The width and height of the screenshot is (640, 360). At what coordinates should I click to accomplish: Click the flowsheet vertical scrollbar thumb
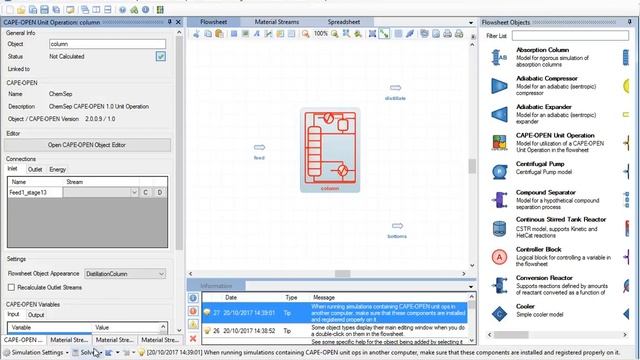(472, 166)
